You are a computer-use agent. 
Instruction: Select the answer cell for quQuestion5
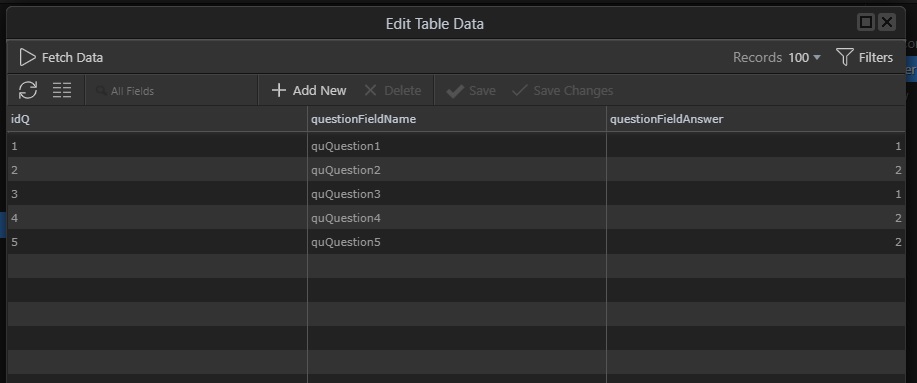(x=756, y=241)
